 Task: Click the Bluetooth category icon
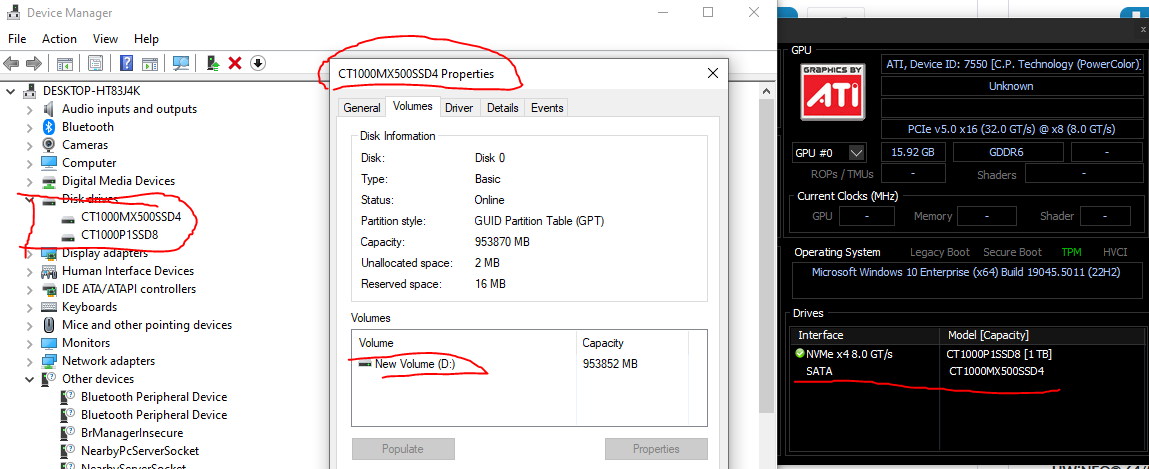(x=48, y=127)
